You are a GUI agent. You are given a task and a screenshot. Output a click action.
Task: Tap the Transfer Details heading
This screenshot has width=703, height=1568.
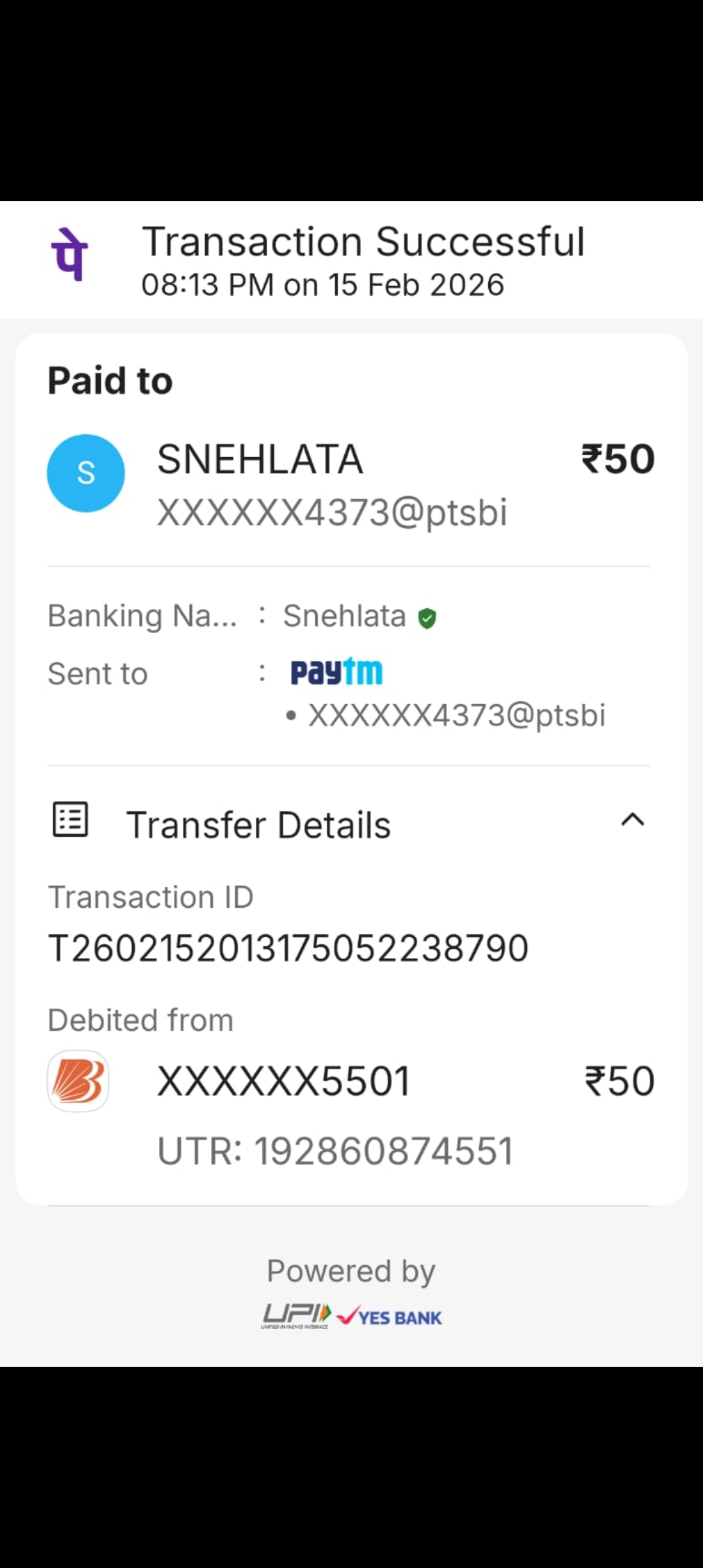point(258,825)
